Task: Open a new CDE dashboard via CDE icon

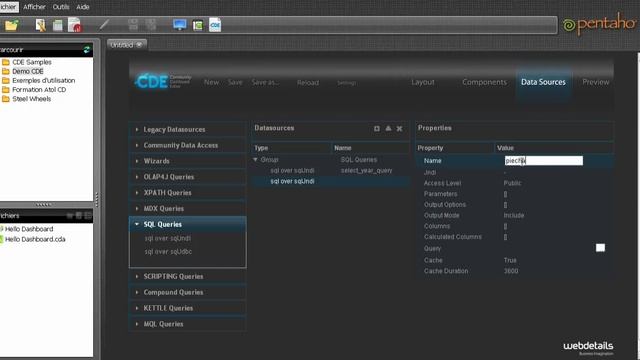Action: (x=215, y=25)
